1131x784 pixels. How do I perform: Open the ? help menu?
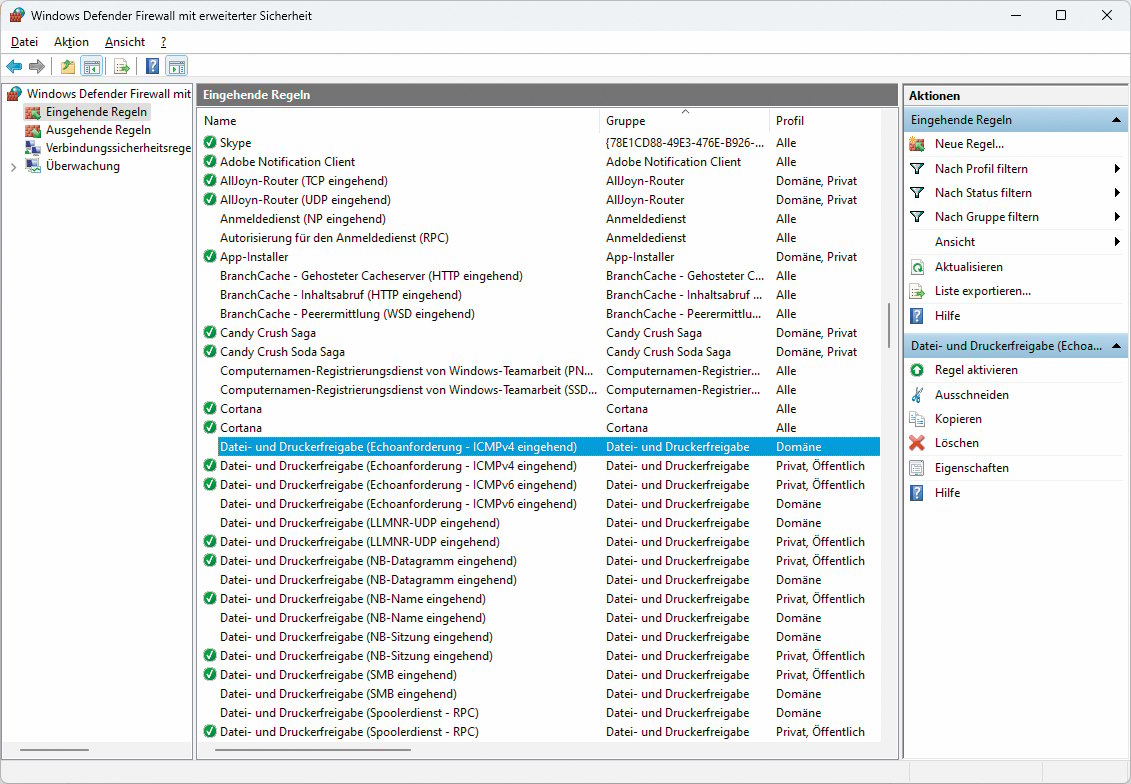pos(163,42)
